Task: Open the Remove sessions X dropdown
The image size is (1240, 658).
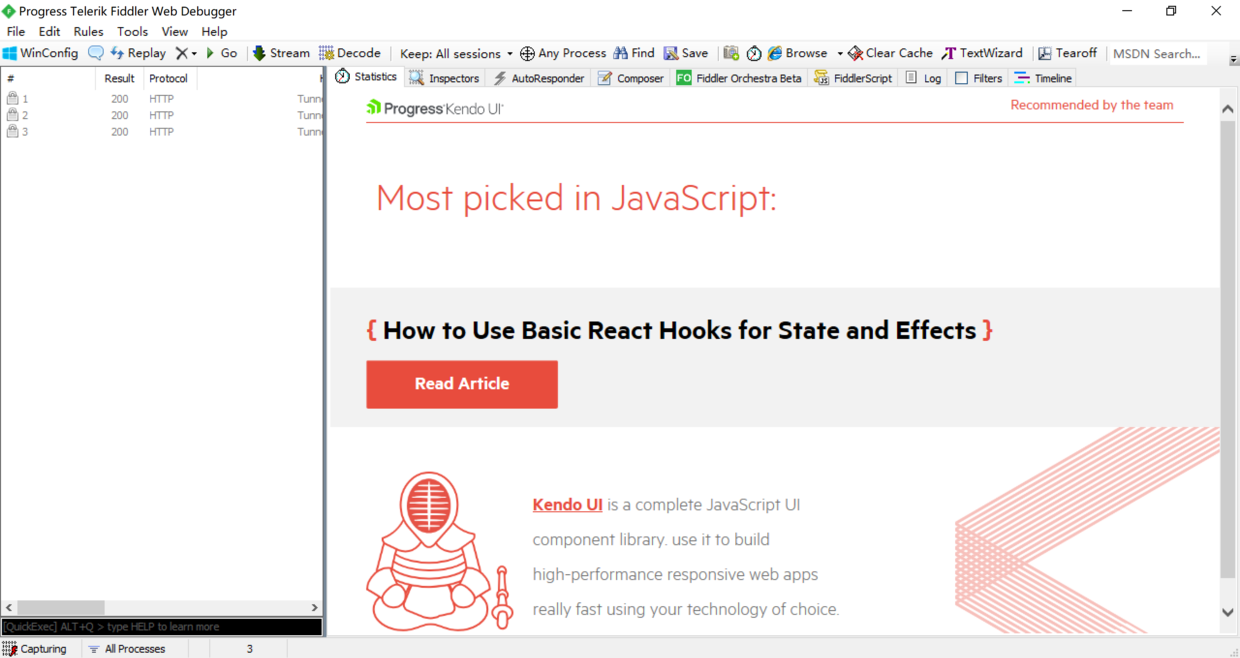Action: [x=186, y=53]
